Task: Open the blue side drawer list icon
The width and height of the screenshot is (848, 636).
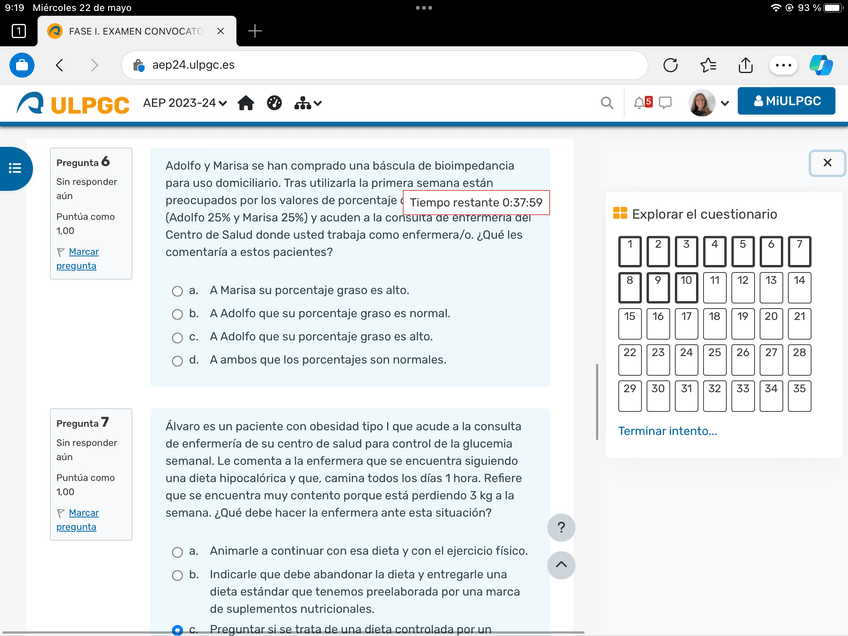Action: [x=15, y=168]
